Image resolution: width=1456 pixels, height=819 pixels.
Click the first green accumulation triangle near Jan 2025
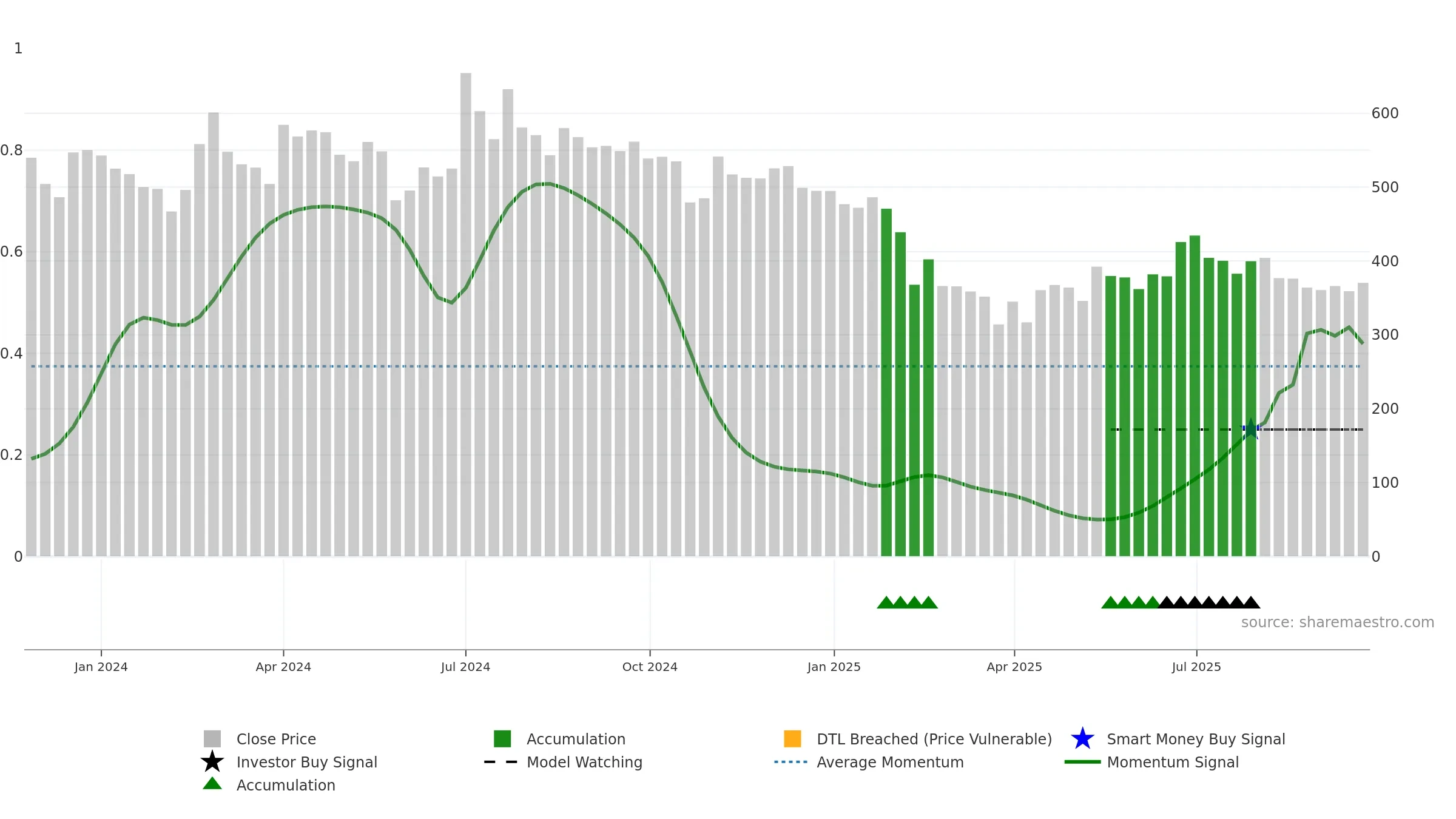[x=886, y=602]
